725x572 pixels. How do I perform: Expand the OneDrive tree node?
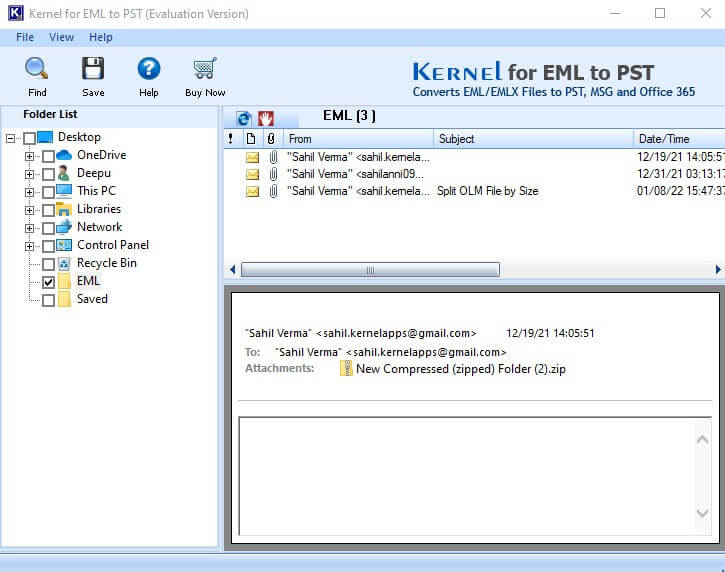pos(29,156)
